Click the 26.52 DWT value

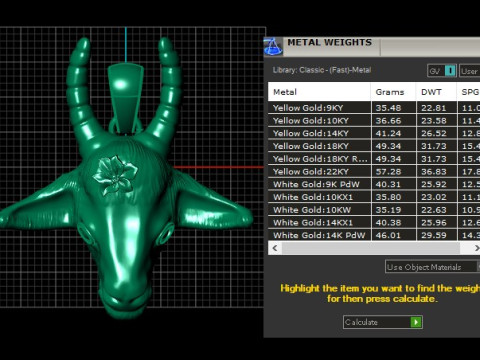pos(434,133)
